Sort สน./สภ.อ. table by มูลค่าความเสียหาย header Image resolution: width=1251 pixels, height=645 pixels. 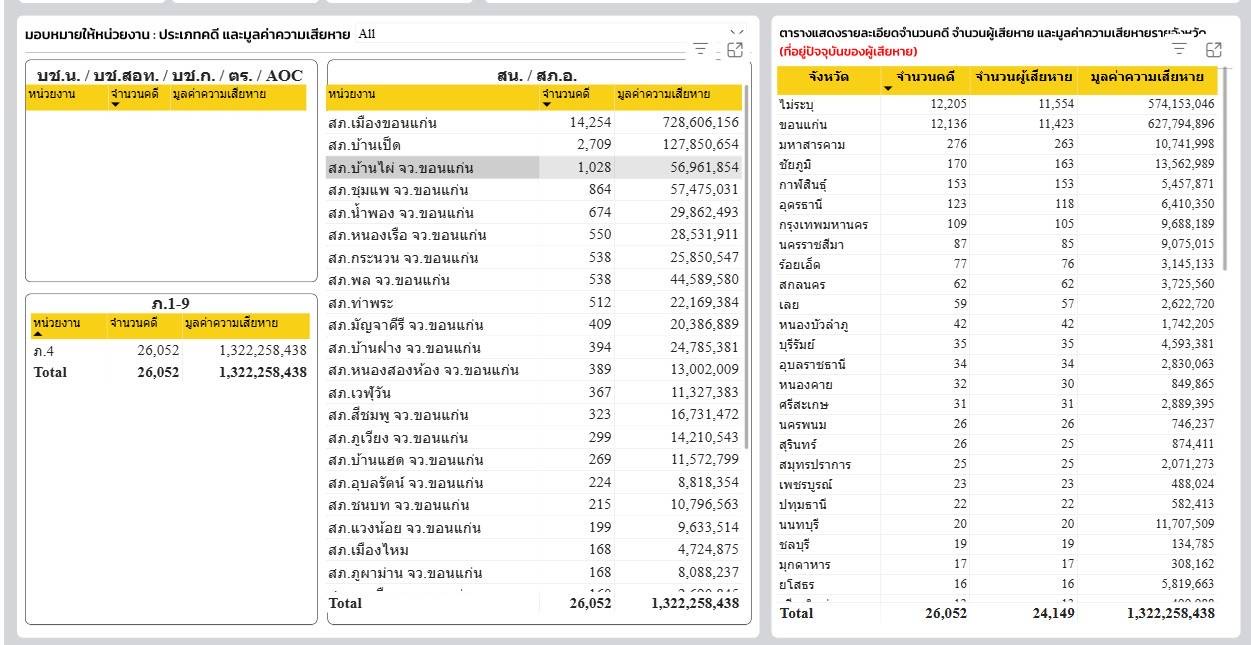click(663, 94)
